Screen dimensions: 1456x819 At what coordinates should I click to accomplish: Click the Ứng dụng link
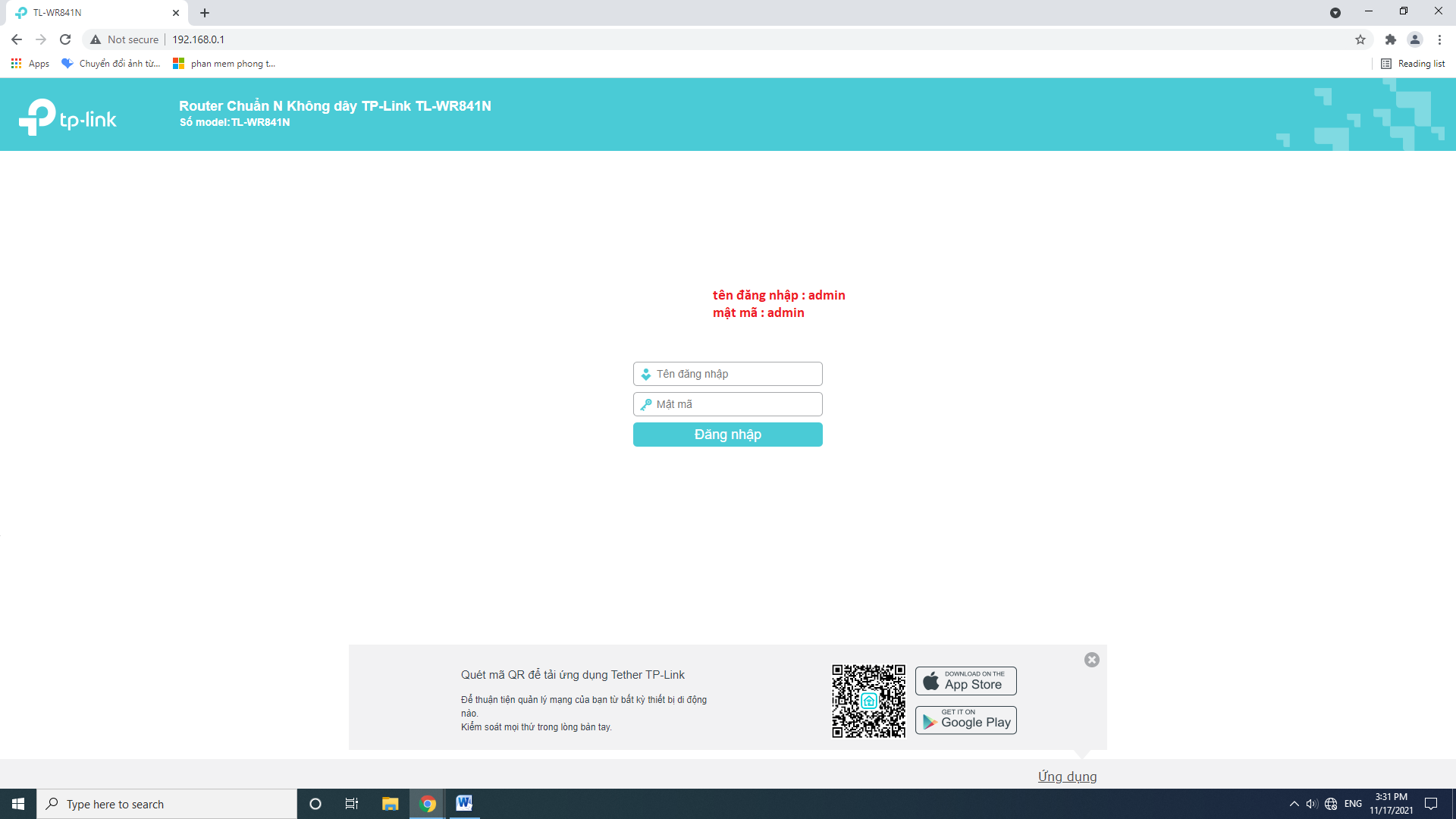(x=1067, y=776)
